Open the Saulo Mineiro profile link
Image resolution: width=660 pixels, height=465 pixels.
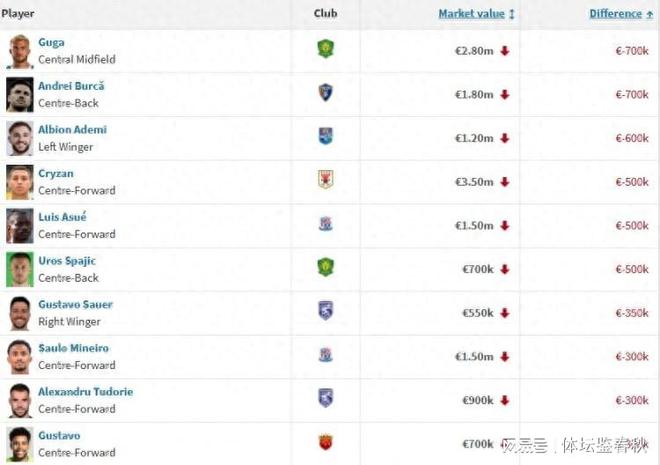[74, 348]
